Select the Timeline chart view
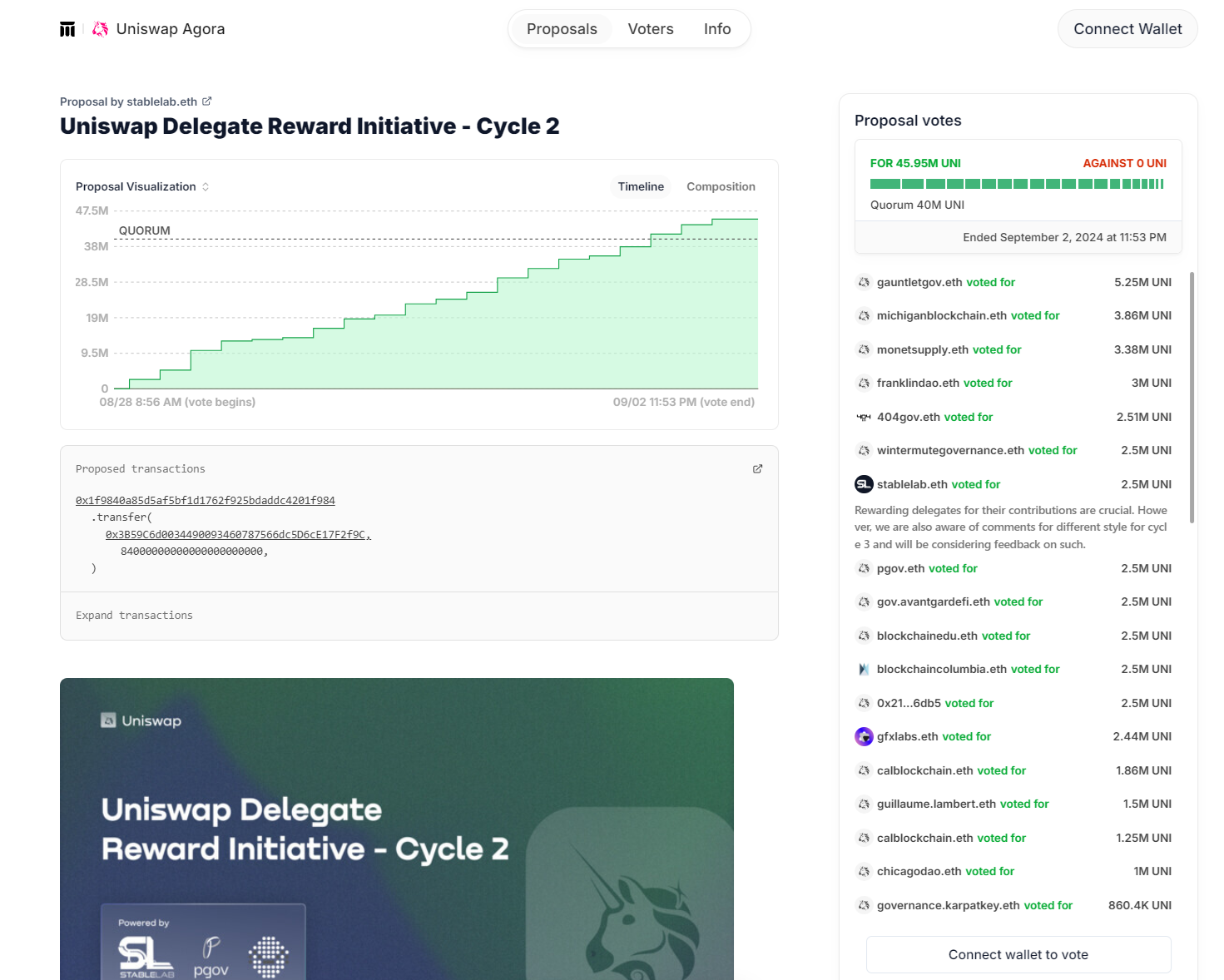The image size is (1224, 980). [x=641, y=186]
